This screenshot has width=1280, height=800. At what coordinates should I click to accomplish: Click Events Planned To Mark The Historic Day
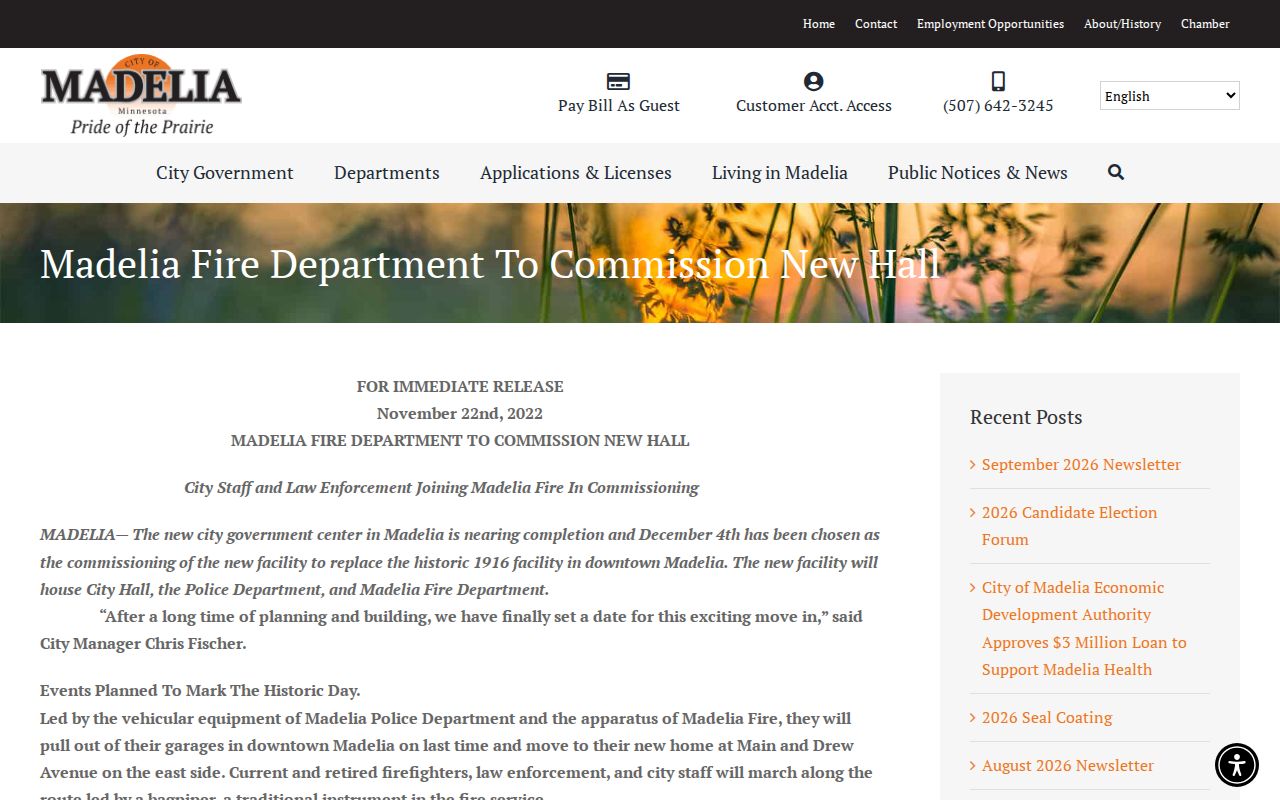coord(200,691)
